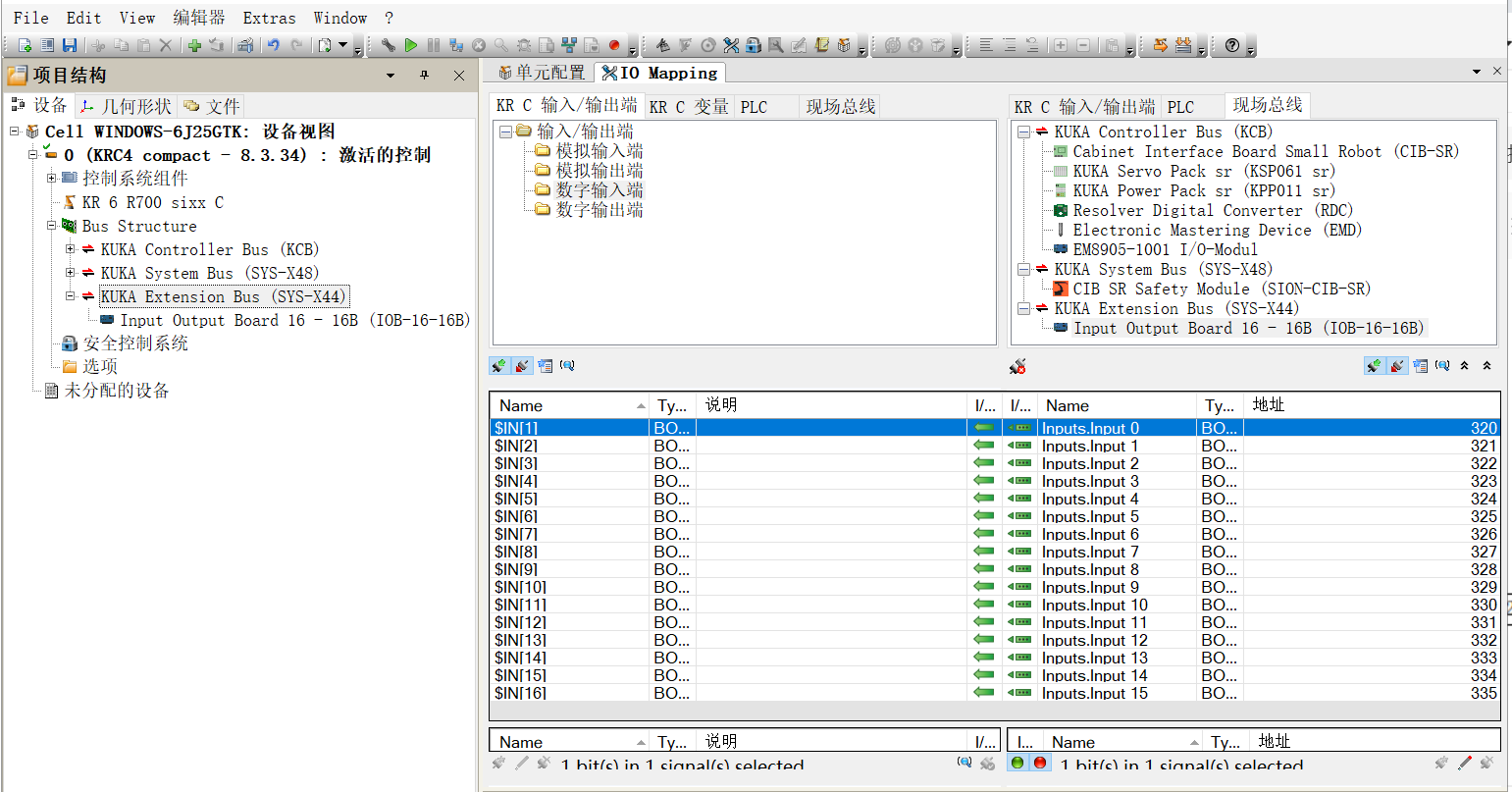Click the network tree icon in the toolbar
The image size is (1512, 792).
(569, 45)
